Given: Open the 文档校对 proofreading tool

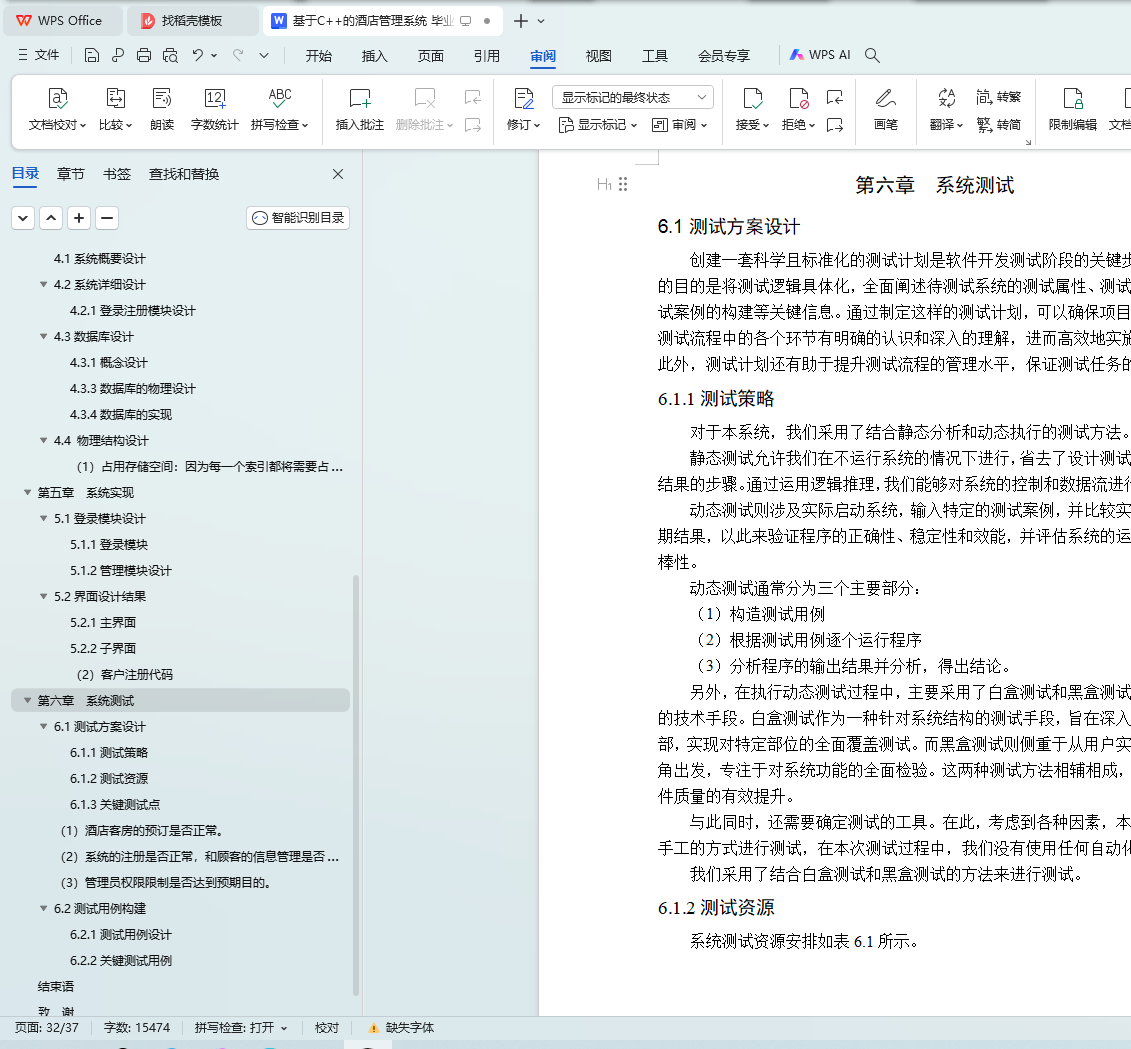Looking at the screenshot, I should 57,109.
